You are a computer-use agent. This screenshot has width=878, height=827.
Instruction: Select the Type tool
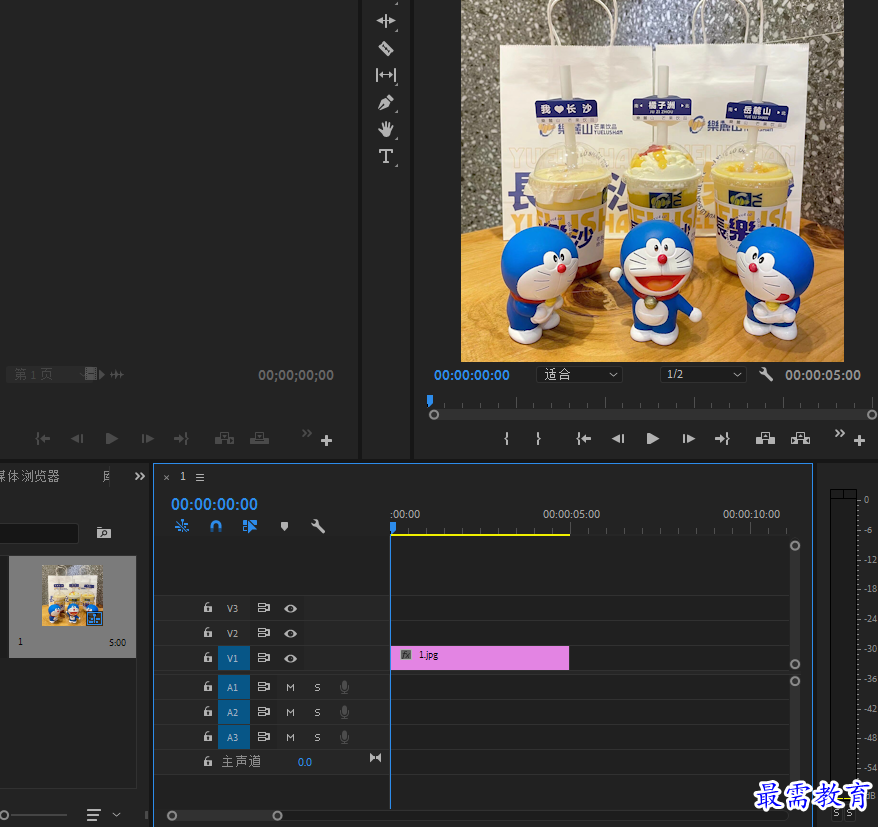point(386,156)
